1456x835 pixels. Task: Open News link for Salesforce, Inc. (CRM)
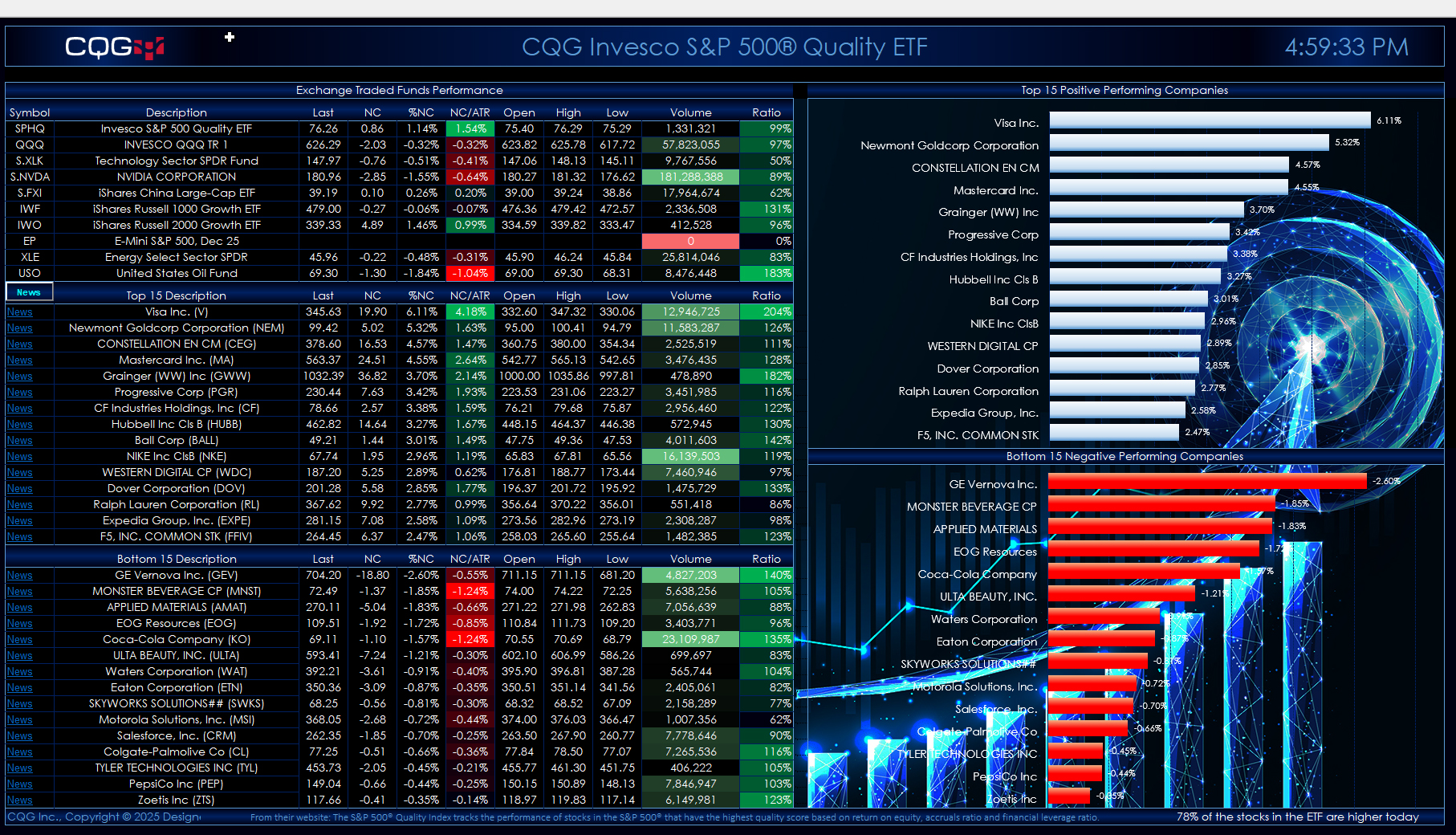point(20,736)
